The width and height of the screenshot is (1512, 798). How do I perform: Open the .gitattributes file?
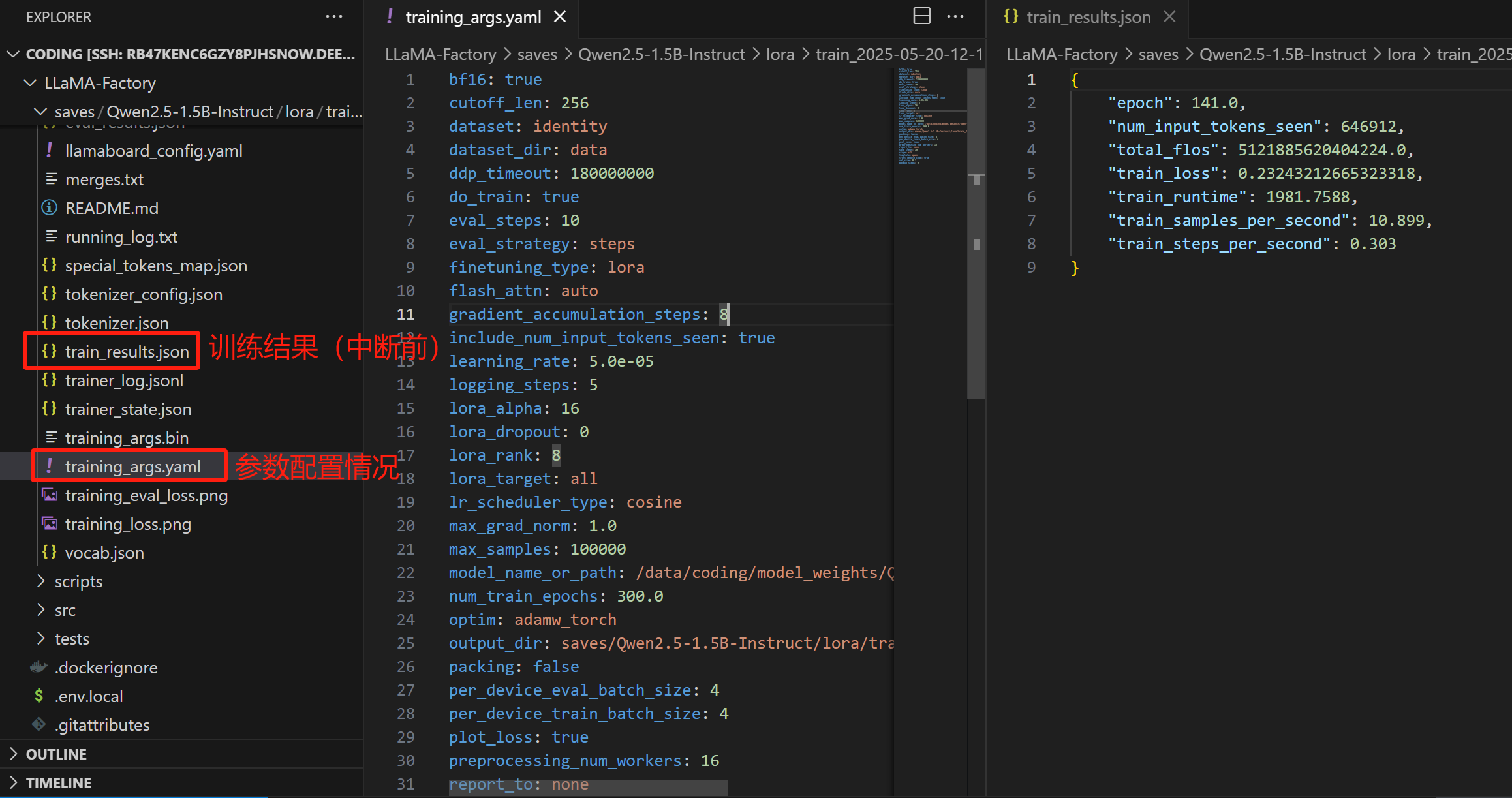point(102,725)
